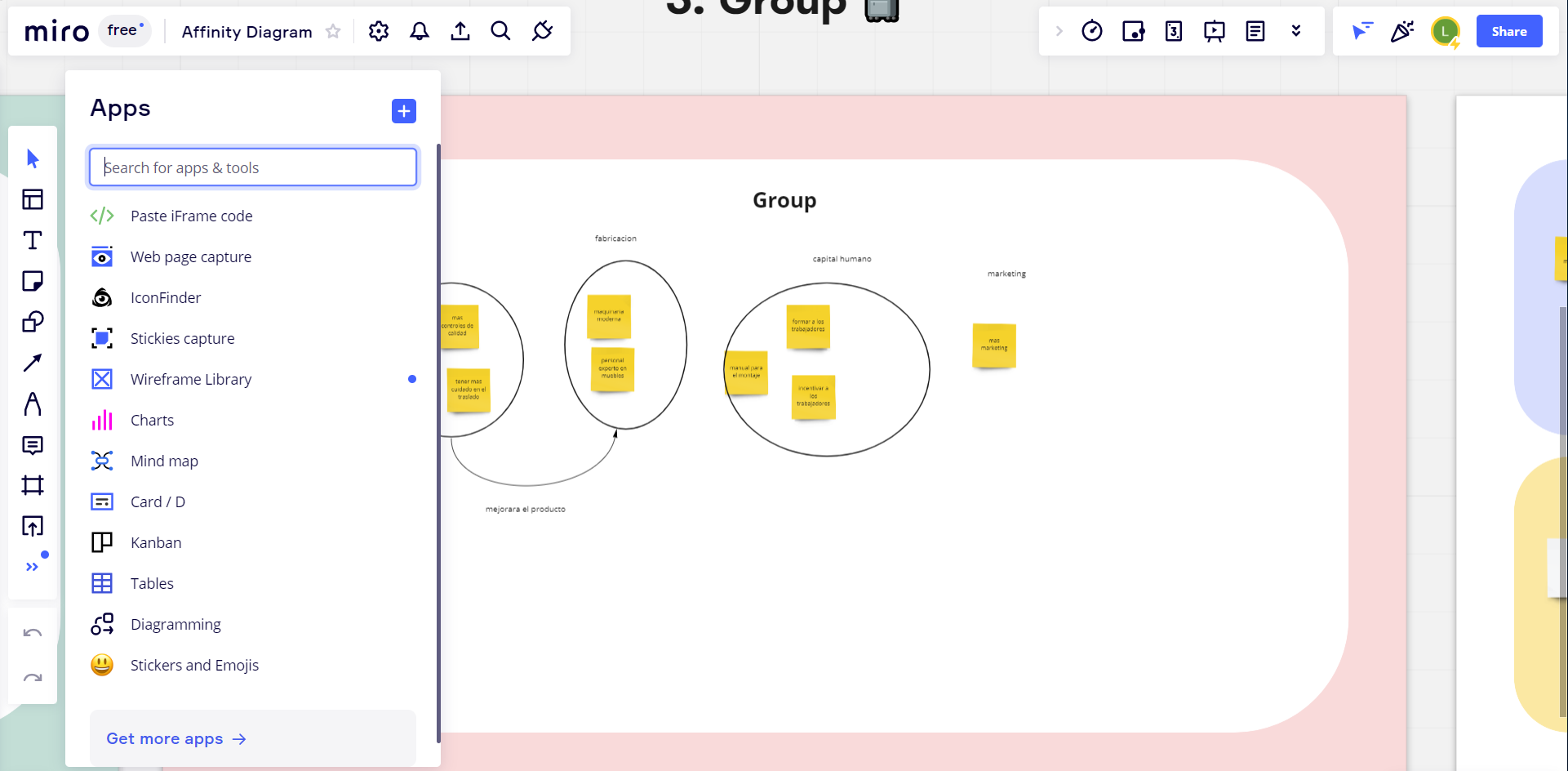Select the "maquinaria moderna" sticky note
Viewport: 1568px width, 771px height.
coord(609,316)
